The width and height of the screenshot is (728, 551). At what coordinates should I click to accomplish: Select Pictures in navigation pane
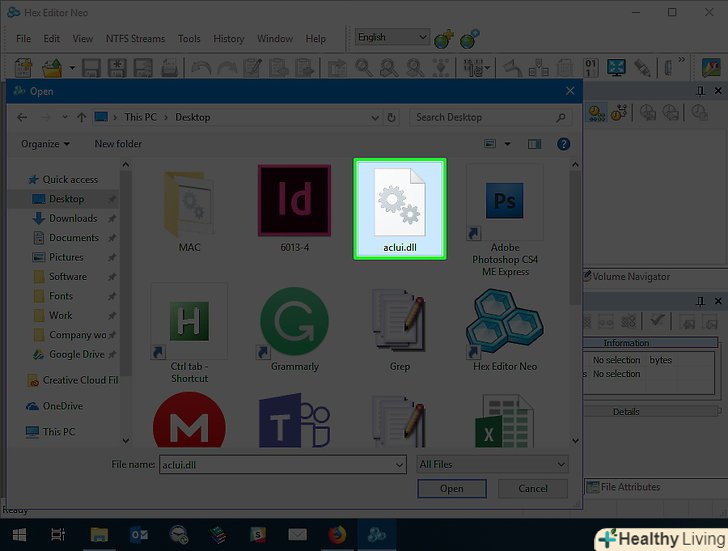pyautogui.click(x=66, y=257)
